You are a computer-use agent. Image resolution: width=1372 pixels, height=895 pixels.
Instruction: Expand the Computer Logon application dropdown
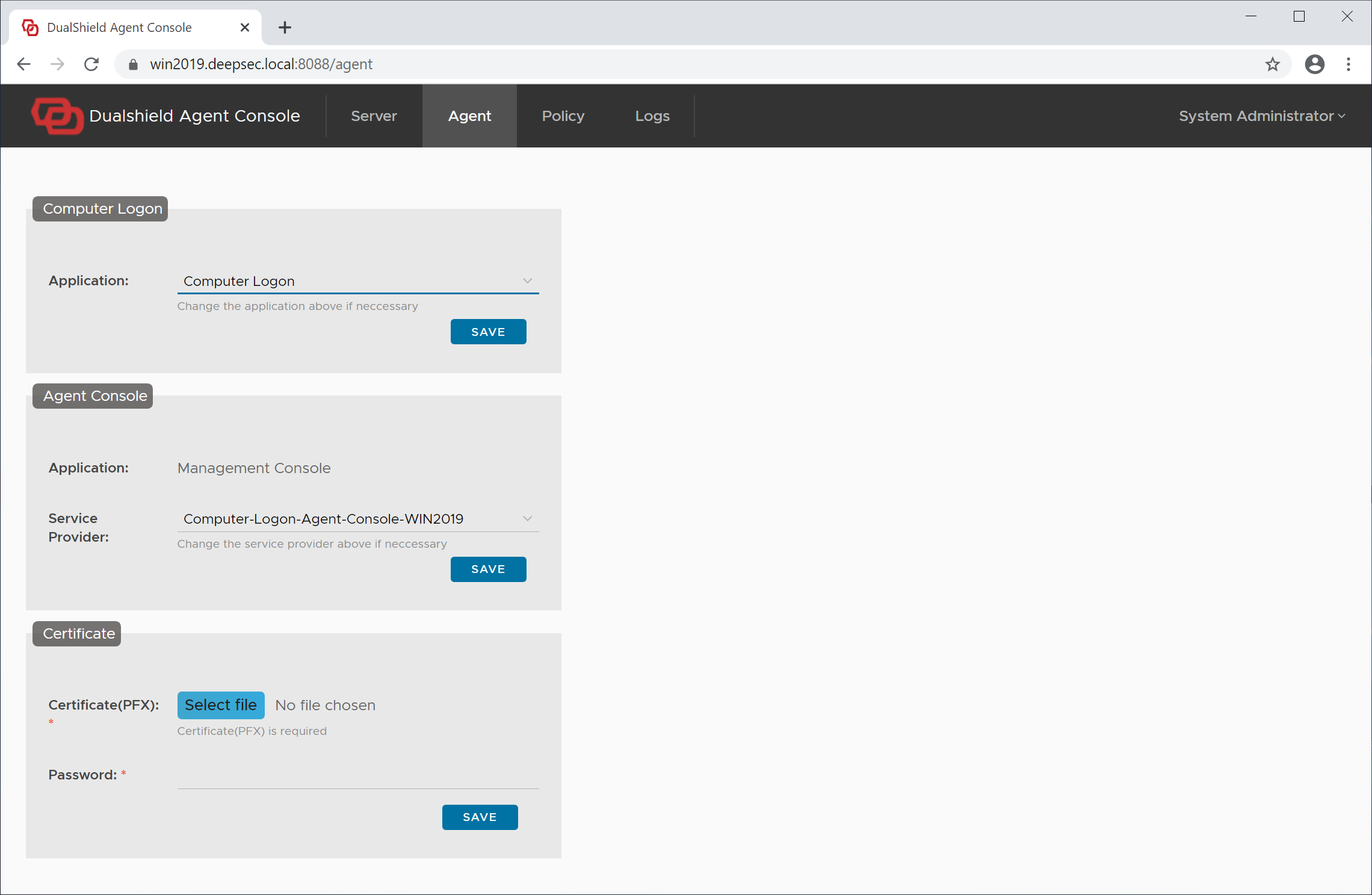357,281
